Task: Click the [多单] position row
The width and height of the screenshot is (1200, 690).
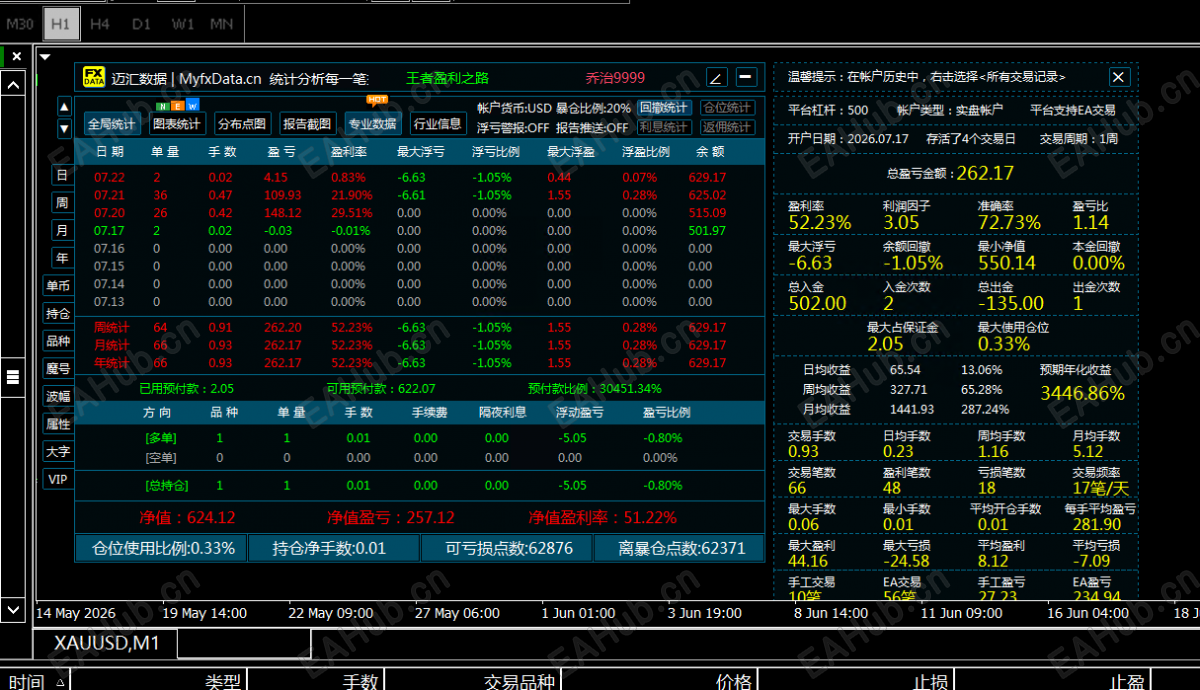Action: pyautogui.click(x=420, y=438)
